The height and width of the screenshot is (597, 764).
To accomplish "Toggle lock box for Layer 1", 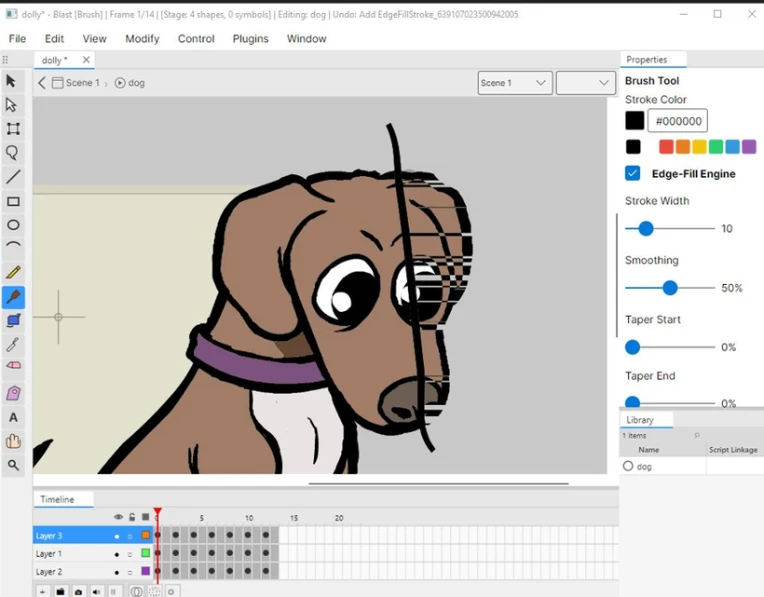I will click(x=130, y=554).
